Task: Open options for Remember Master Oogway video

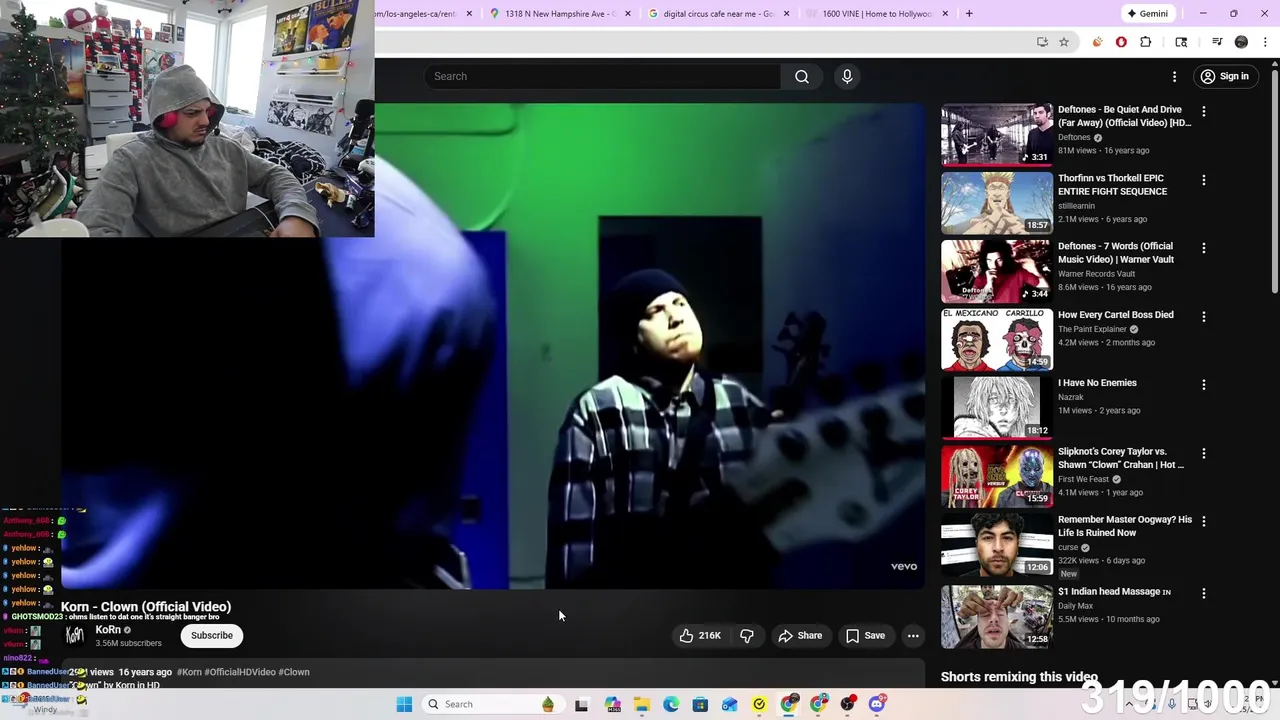Action: [x=1204, y=522]
